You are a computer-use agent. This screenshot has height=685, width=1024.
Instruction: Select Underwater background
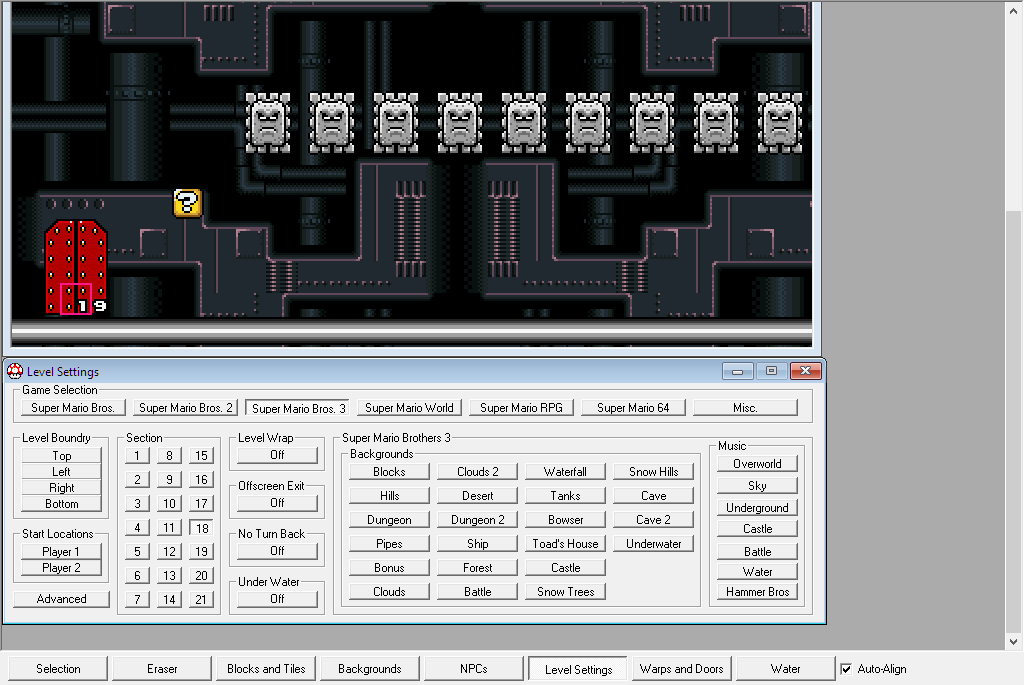(654, 544)
